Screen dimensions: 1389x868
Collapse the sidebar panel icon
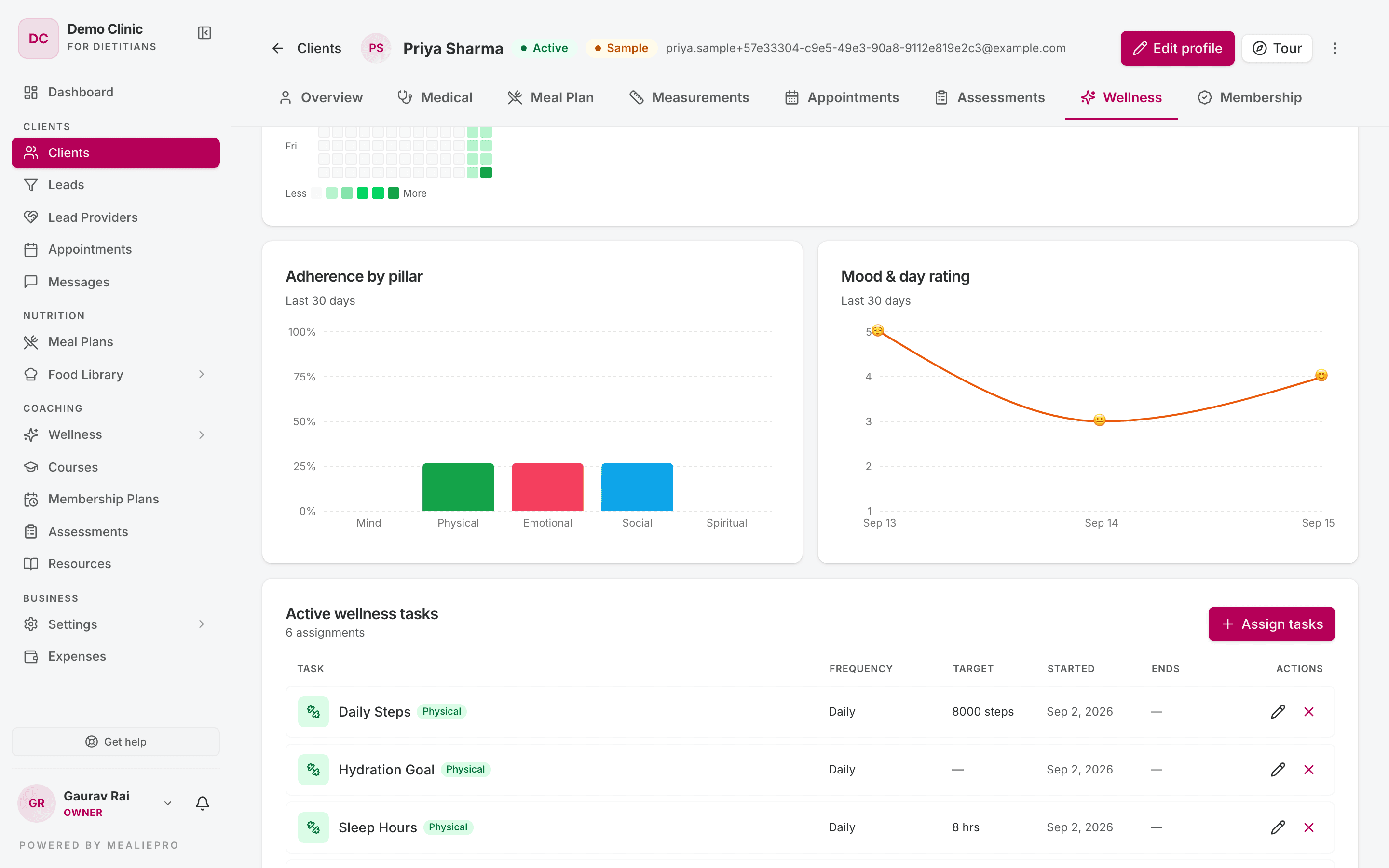[x=204, y=33]
